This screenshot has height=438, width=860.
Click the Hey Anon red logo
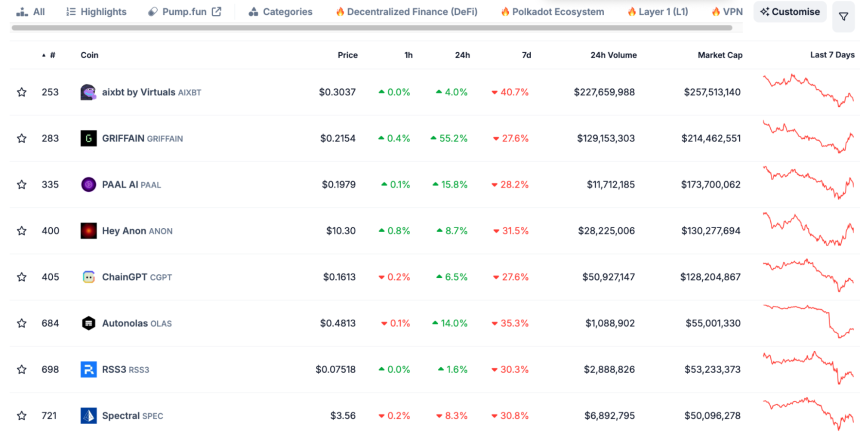[x=88, y=231]
